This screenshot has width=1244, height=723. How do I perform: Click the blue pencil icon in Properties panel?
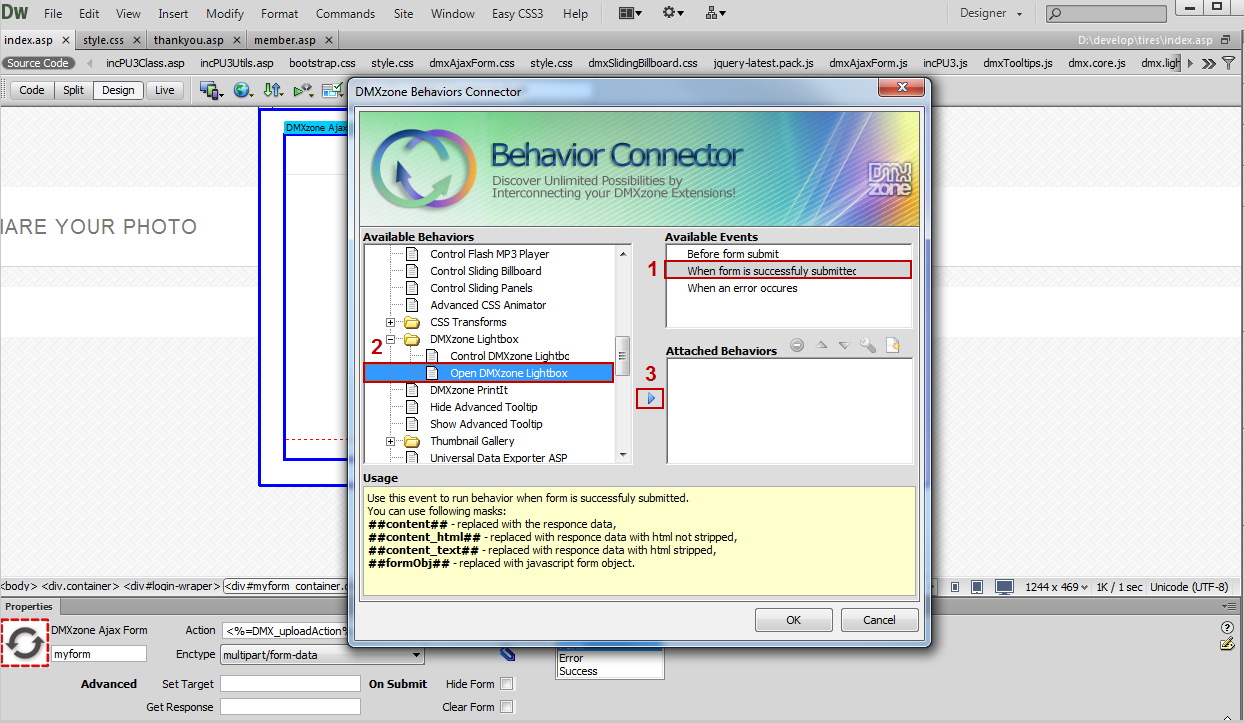tap(508, 654)
